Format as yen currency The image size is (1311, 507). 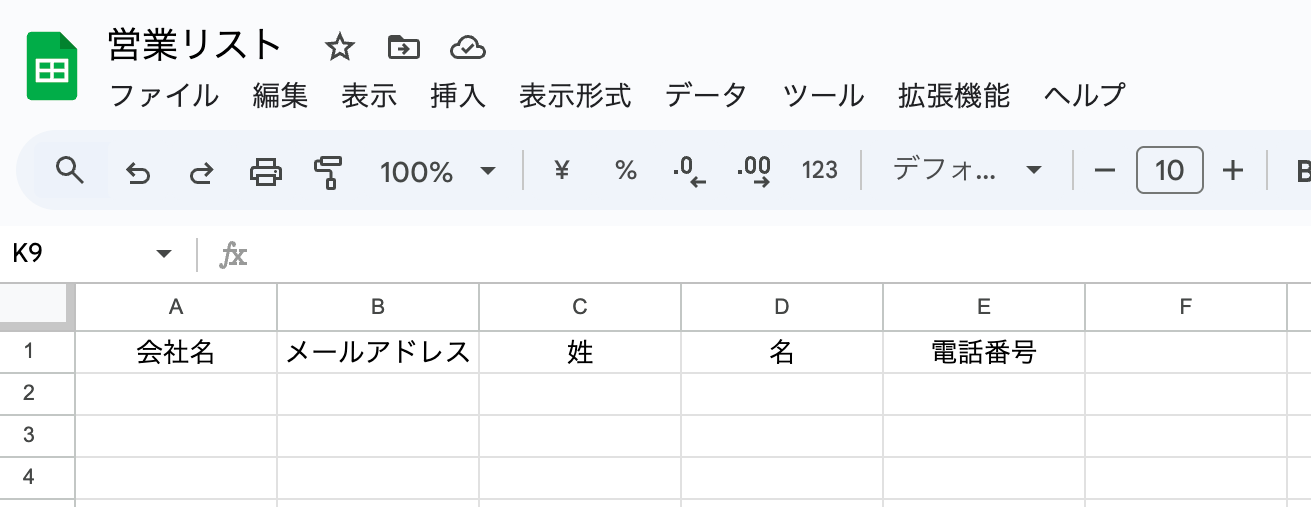pyautogui.click(x=561, y=171)
